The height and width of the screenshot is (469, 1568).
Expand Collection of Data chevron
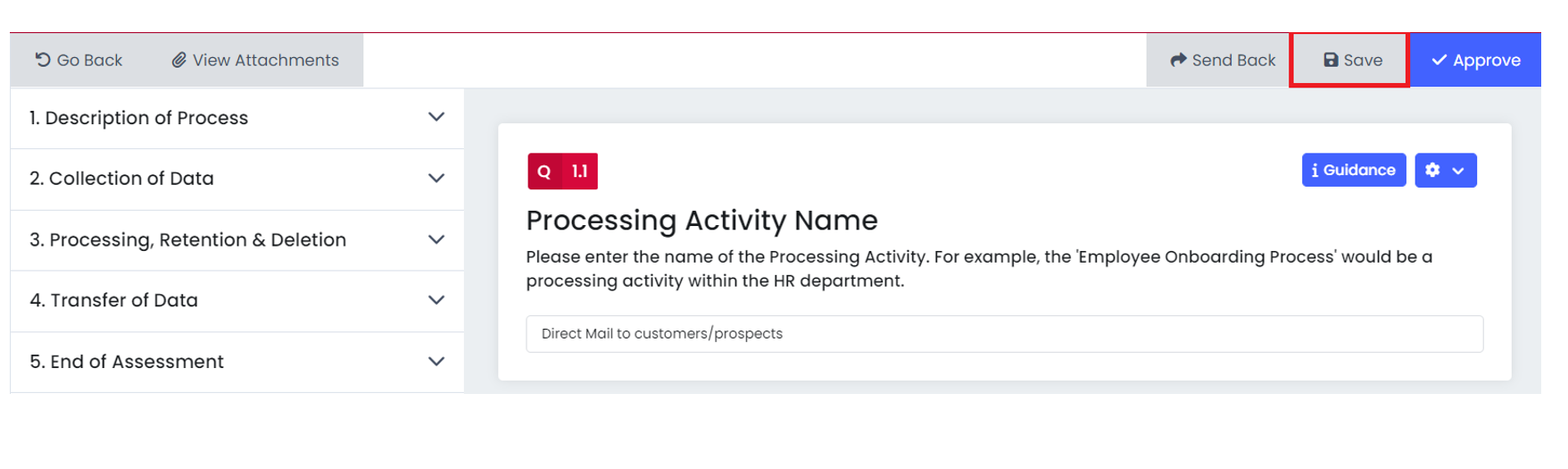436,178
